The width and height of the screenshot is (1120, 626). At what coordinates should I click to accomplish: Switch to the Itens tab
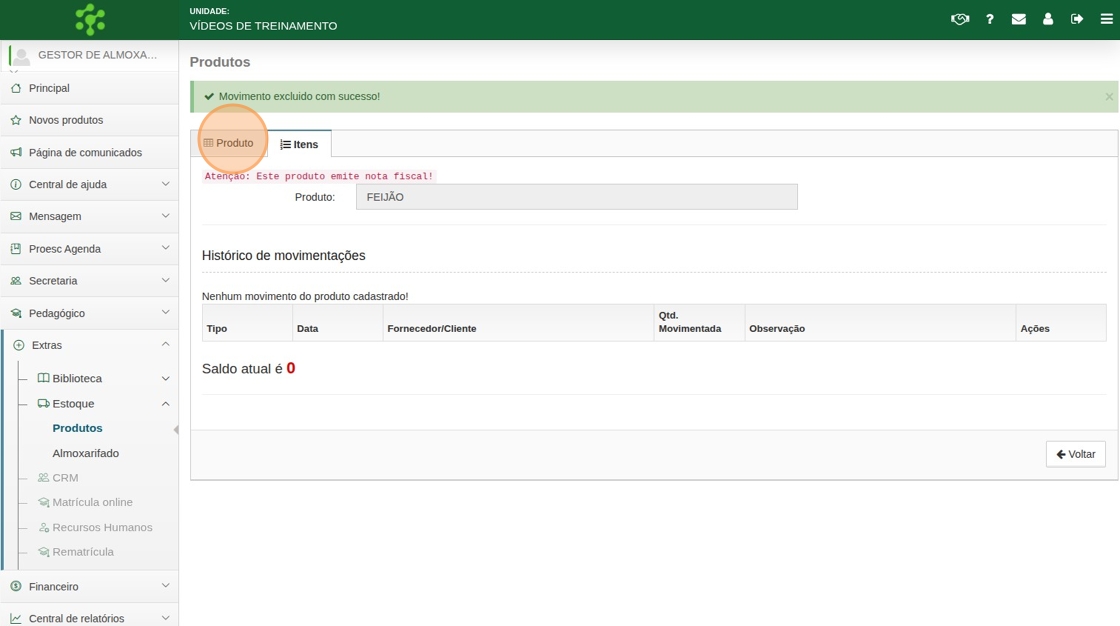(299, 144)
